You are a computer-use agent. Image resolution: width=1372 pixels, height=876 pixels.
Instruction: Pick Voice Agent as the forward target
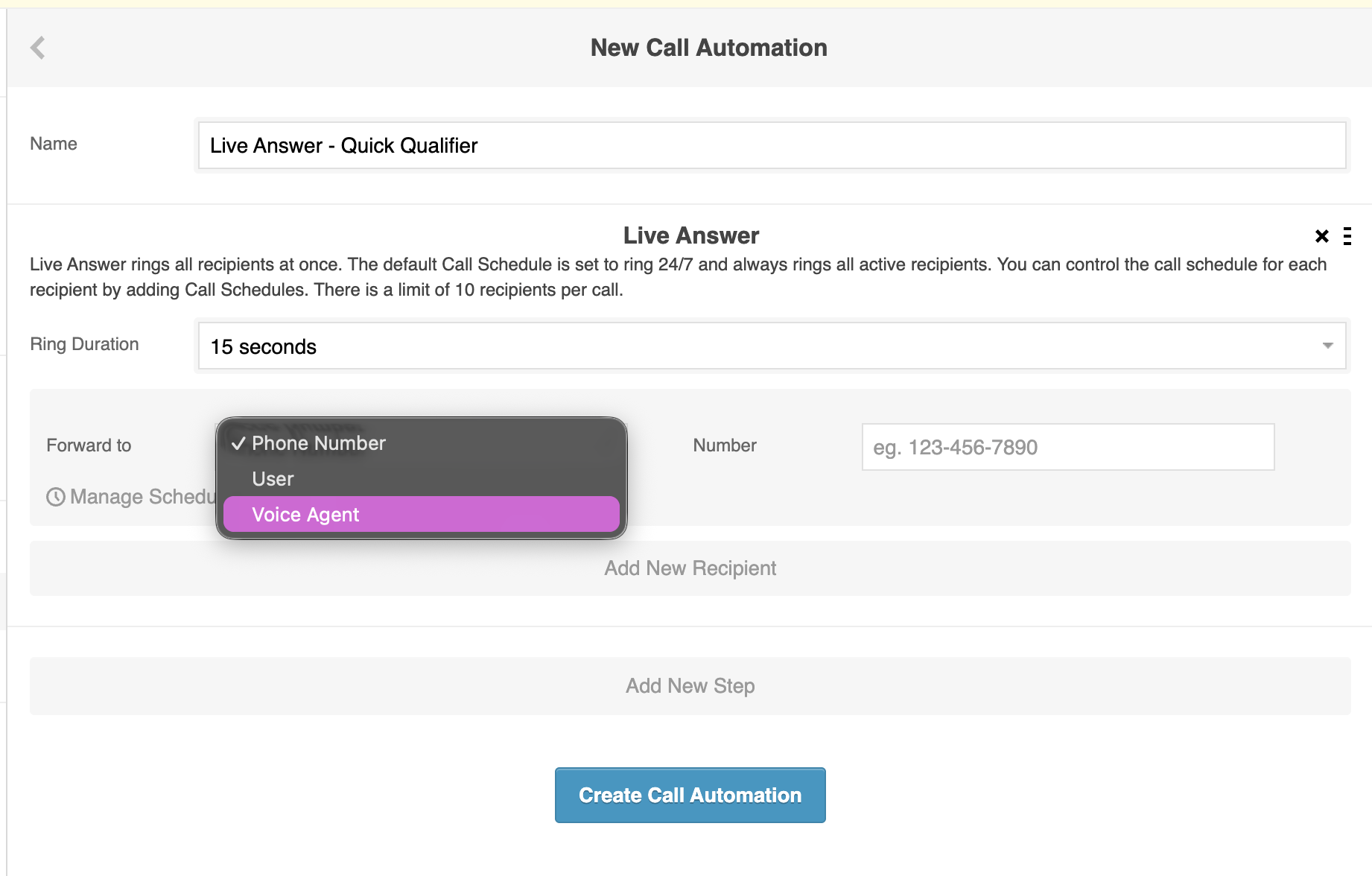point(305,515)
